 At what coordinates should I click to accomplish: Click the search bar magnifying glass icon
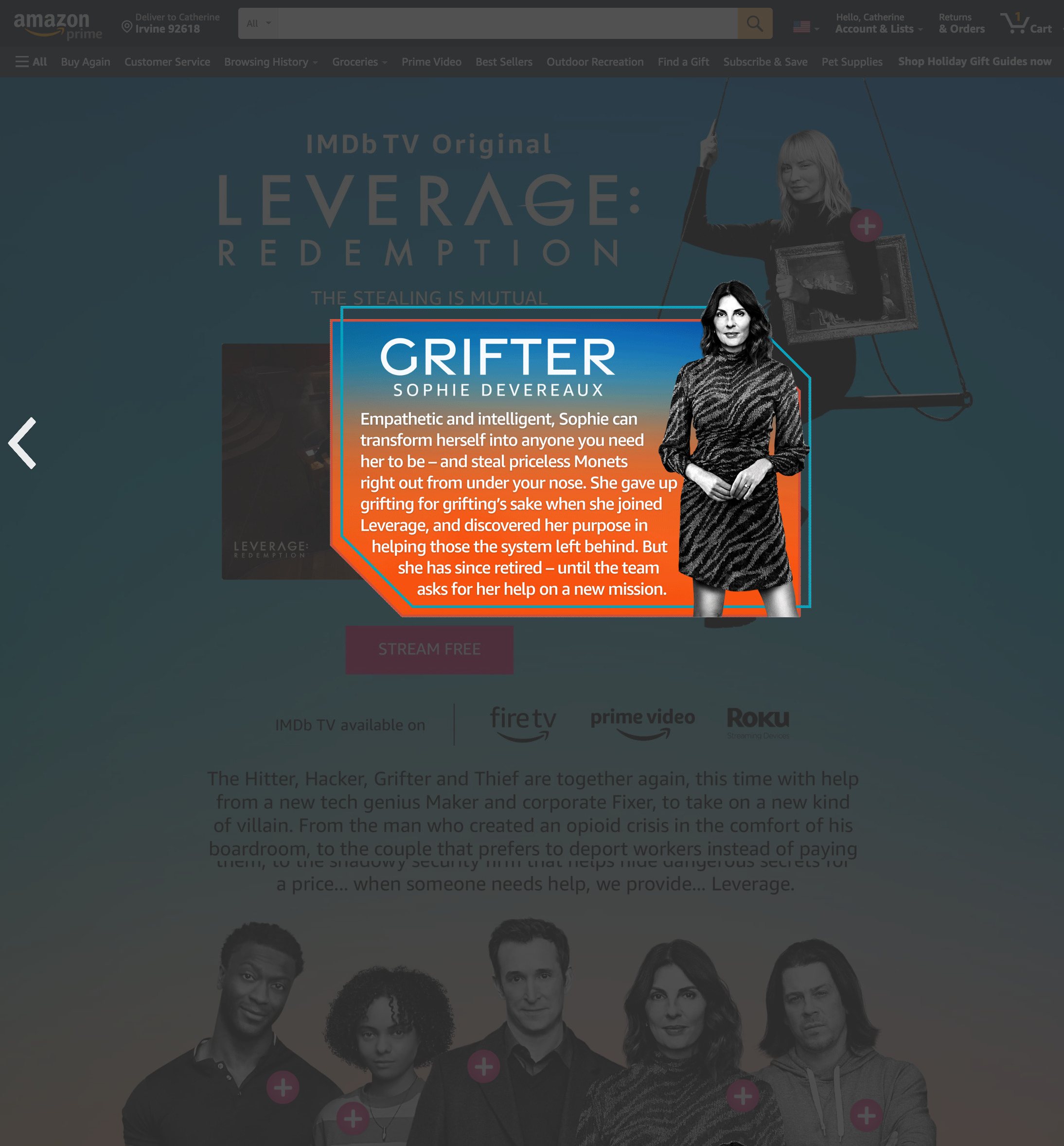click(x=755, y=23)
